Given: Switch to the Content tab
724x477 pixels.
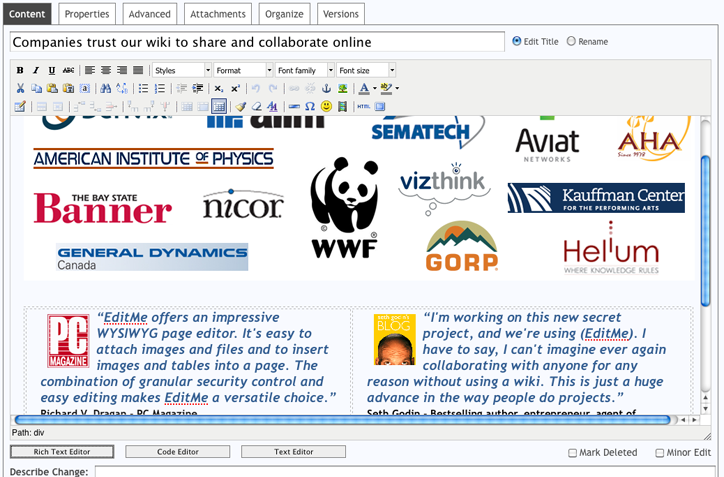Looking at the screenshot, I should pos(27,14).
